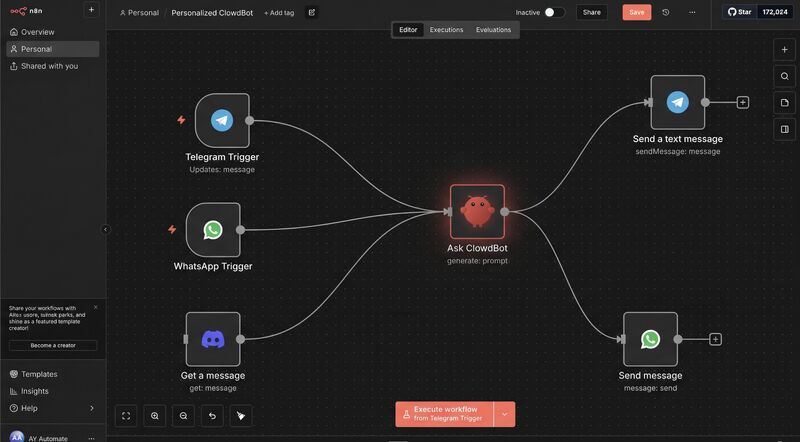The image size is (800, 442).
Task: Select the WhatsApp Trigger node
Action: [x=212, y=230]
